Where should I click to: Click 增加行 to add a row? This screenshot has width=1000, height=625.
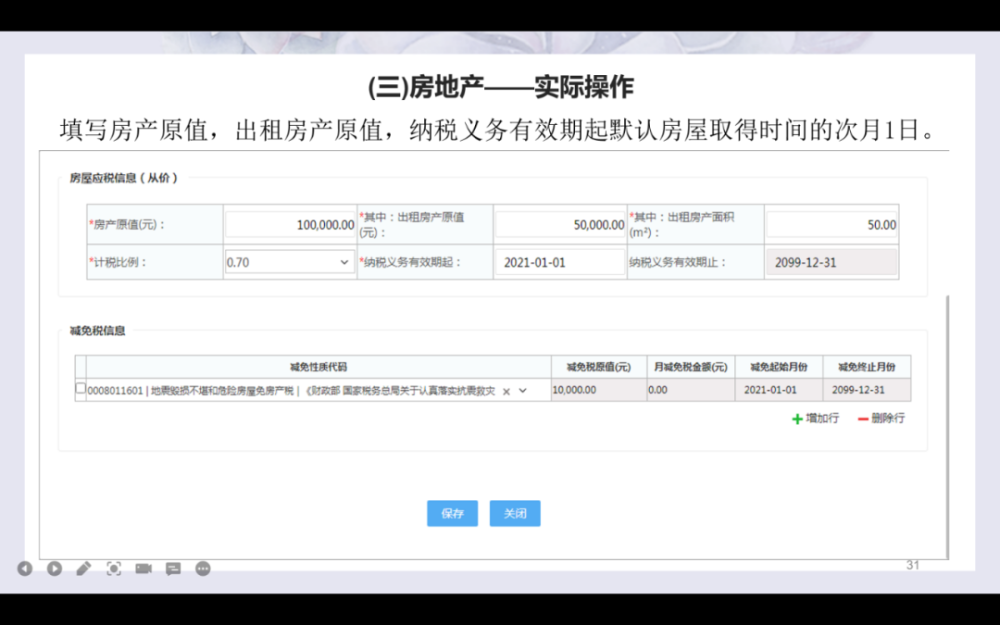click(814, 419)
